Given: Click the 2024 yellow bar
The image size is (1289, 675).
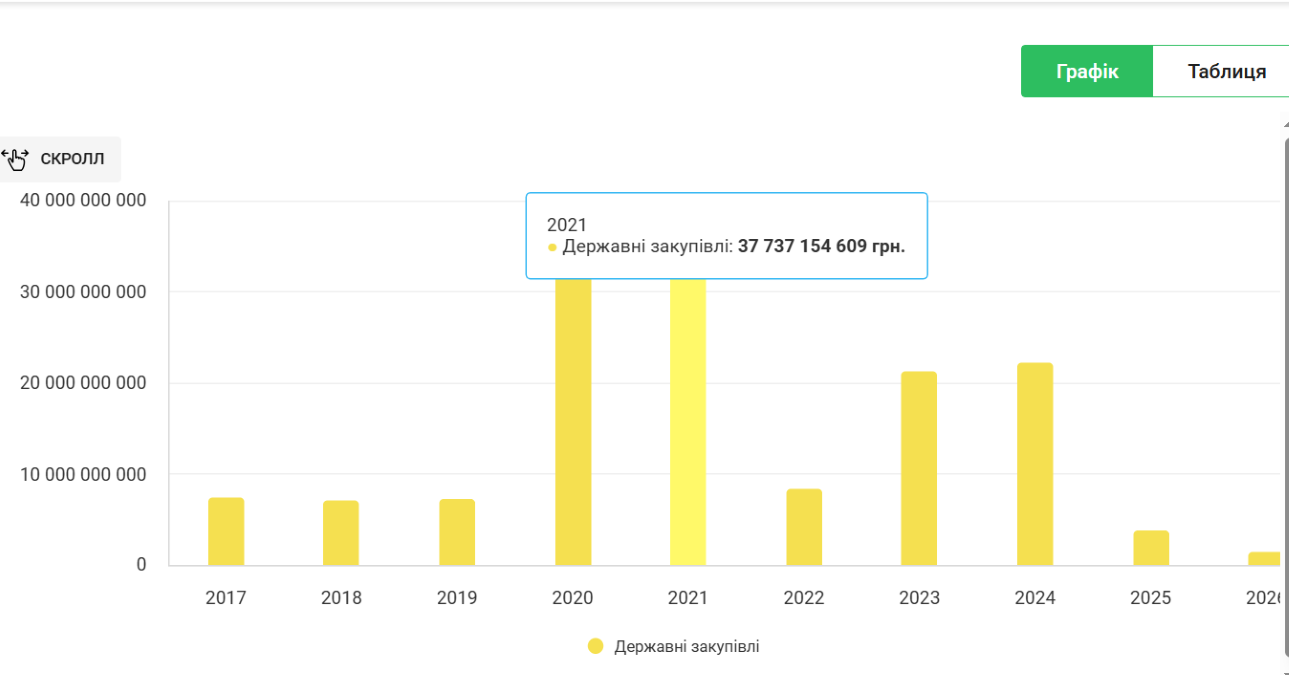Looking at the screenshot, I should pyautogui.click(x=1035, y=464).
